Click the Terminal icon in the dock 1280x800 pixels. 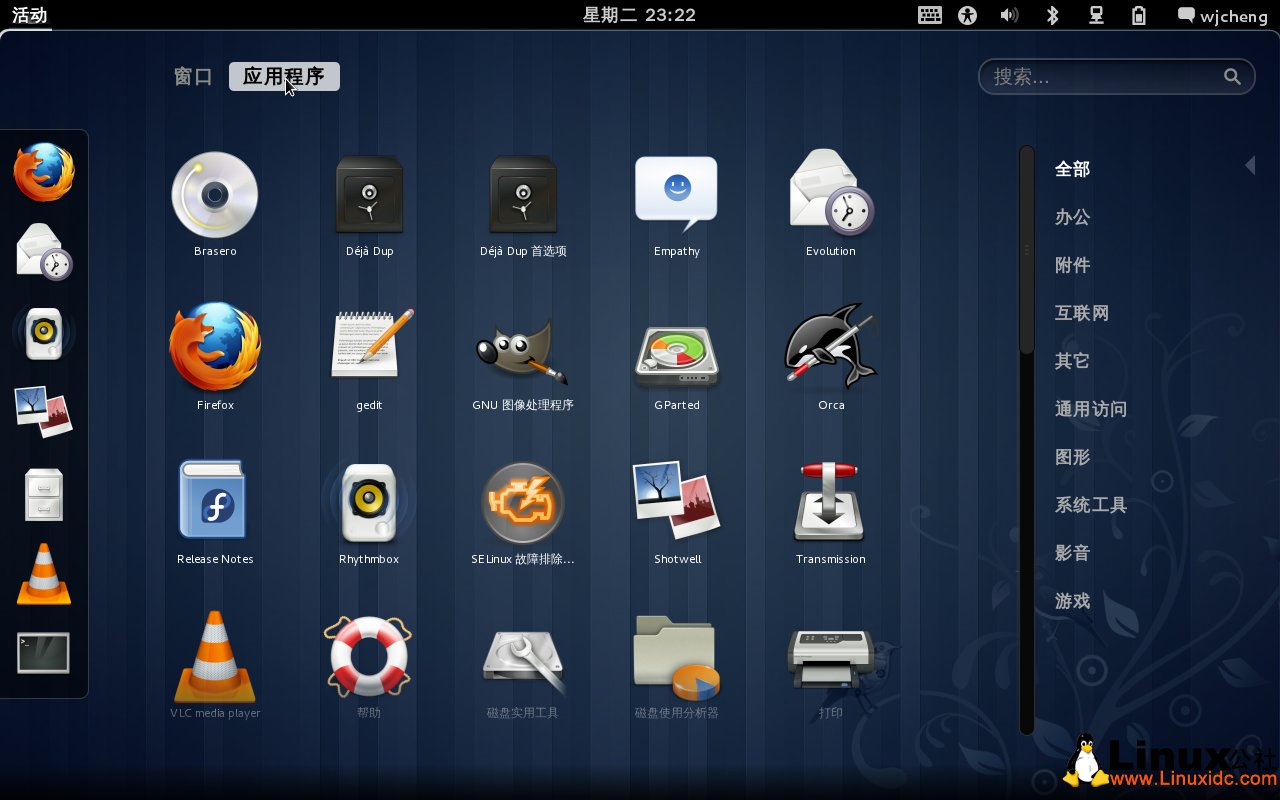coord(44,653)
